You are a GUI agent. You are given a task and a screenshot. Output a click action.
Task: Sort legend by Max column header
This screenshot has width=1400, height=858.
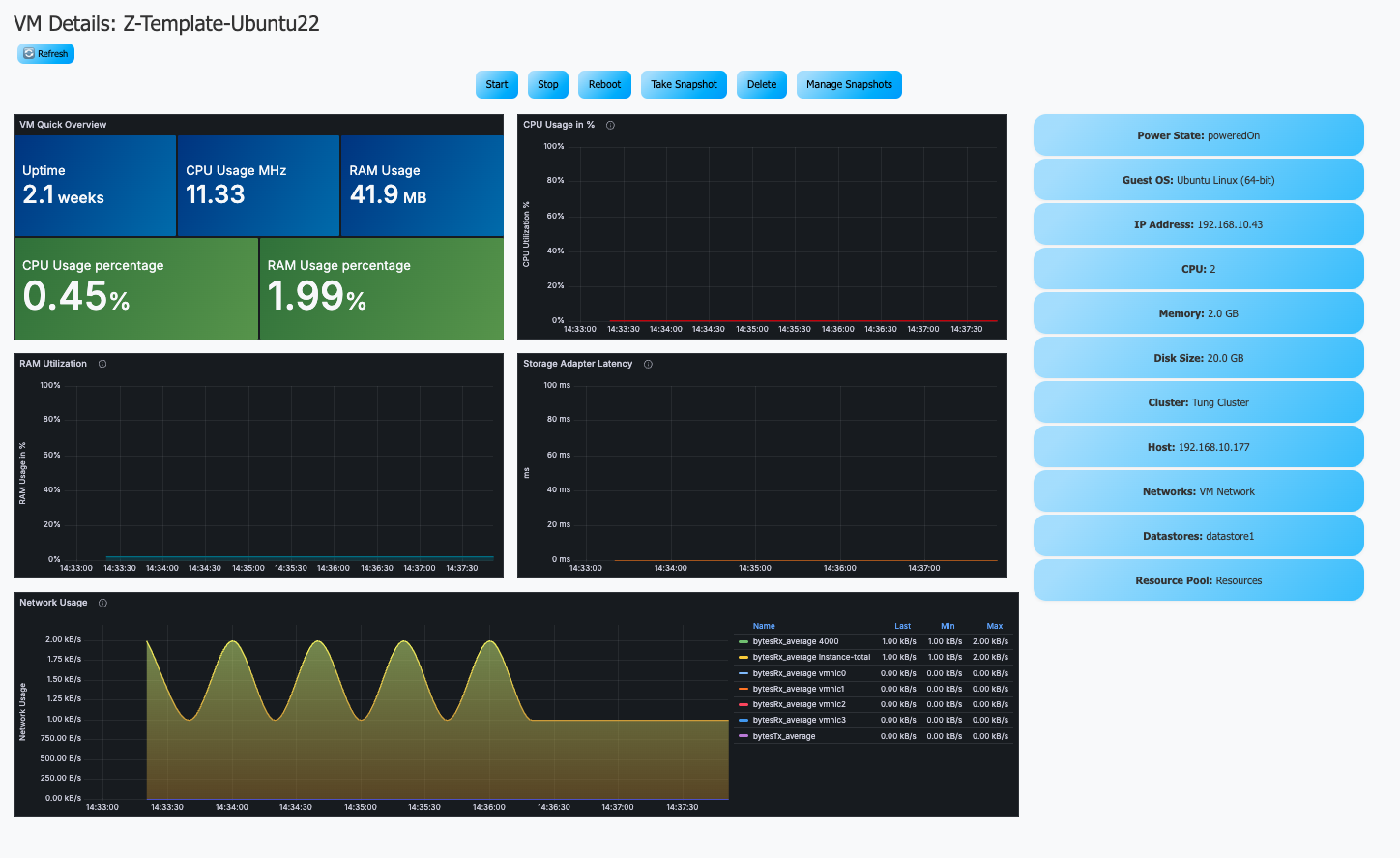point(994,626)
